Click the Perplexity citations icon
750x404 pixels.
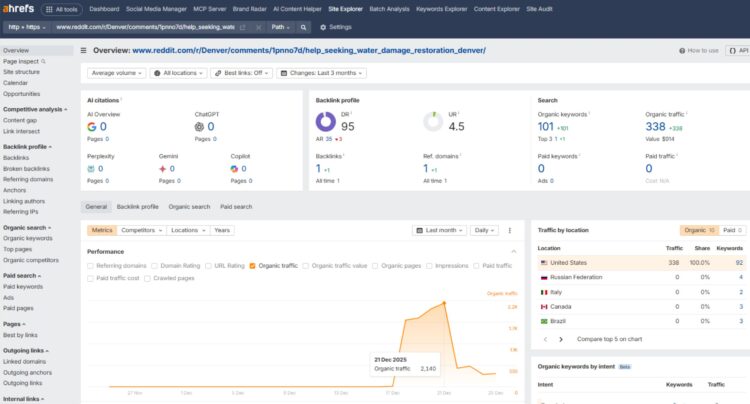pos(91,169)
